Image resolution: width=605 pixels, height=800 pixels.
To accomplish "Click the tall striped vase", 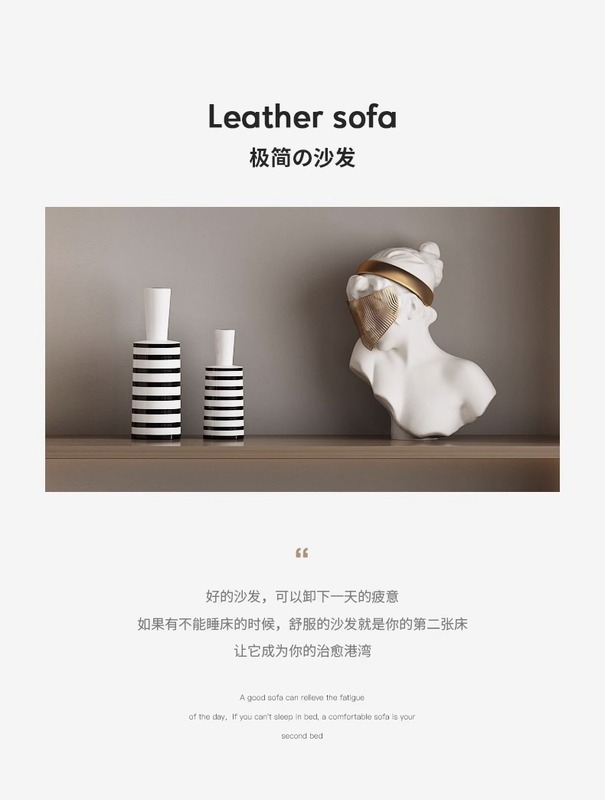I will click(x=156, y=364).
